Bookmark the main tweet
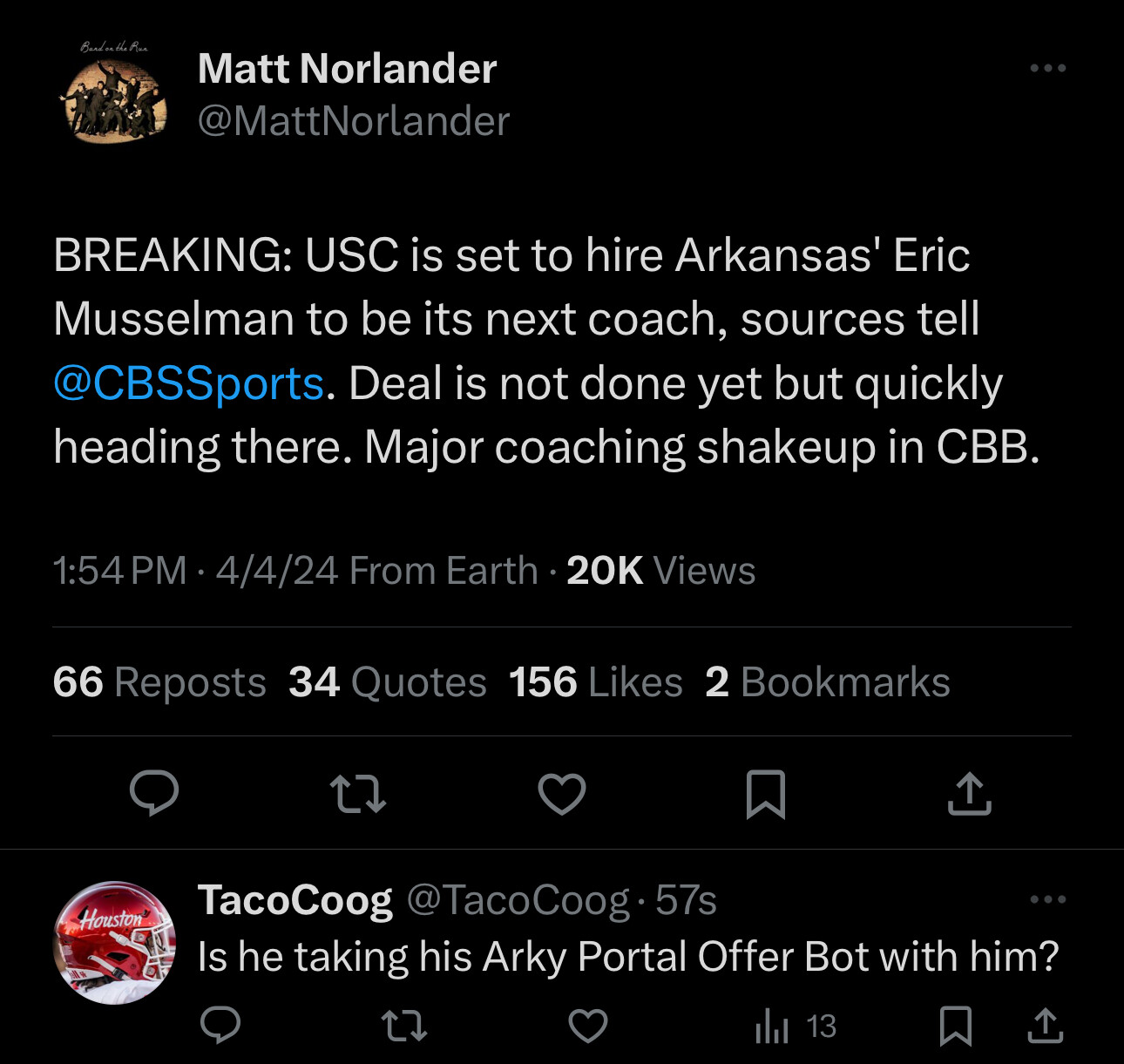The height and width of the screenshot is (1064, 1124). pos(766,793)
